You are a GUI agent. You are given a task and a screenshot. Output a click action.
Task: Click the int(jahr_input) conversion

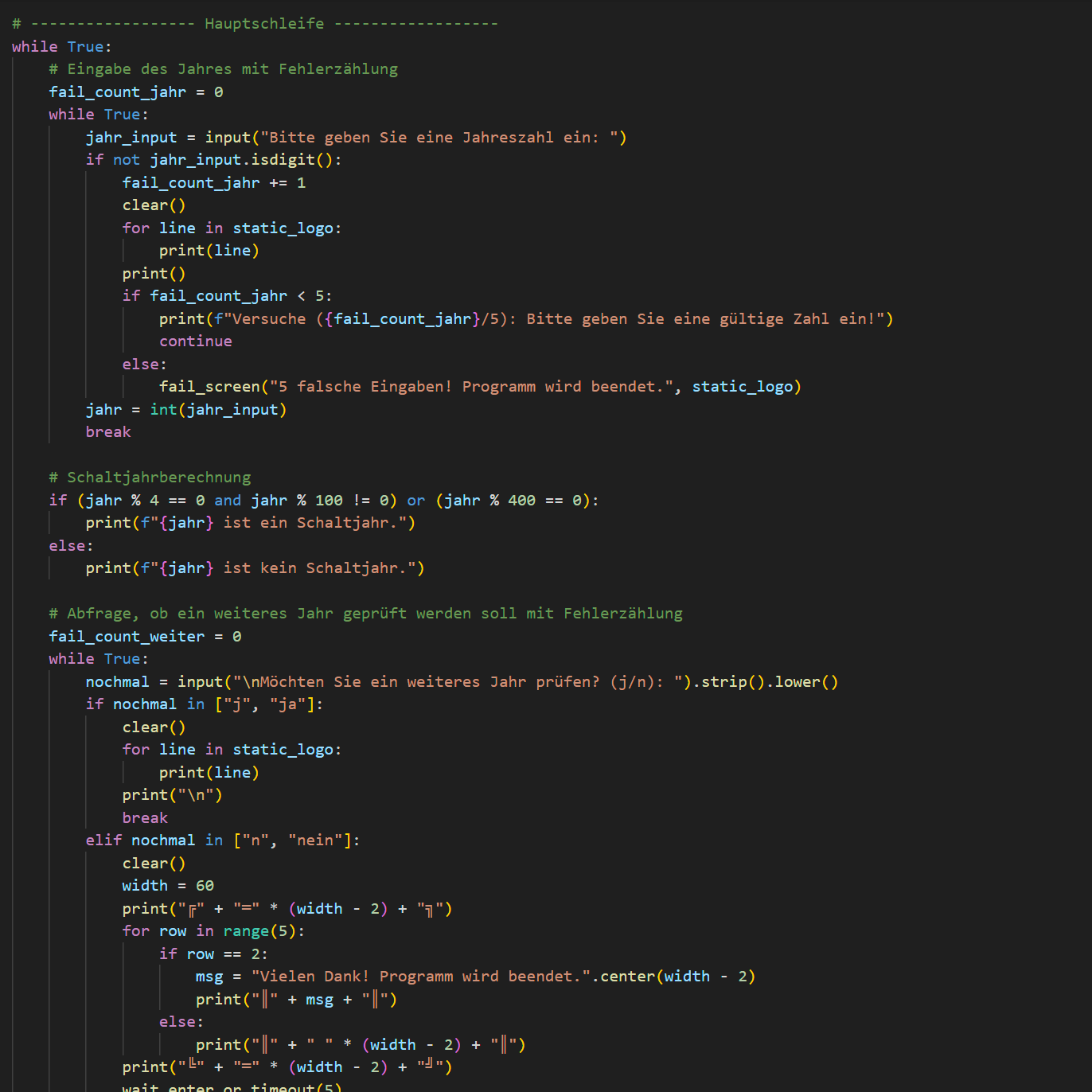point(217,409)
